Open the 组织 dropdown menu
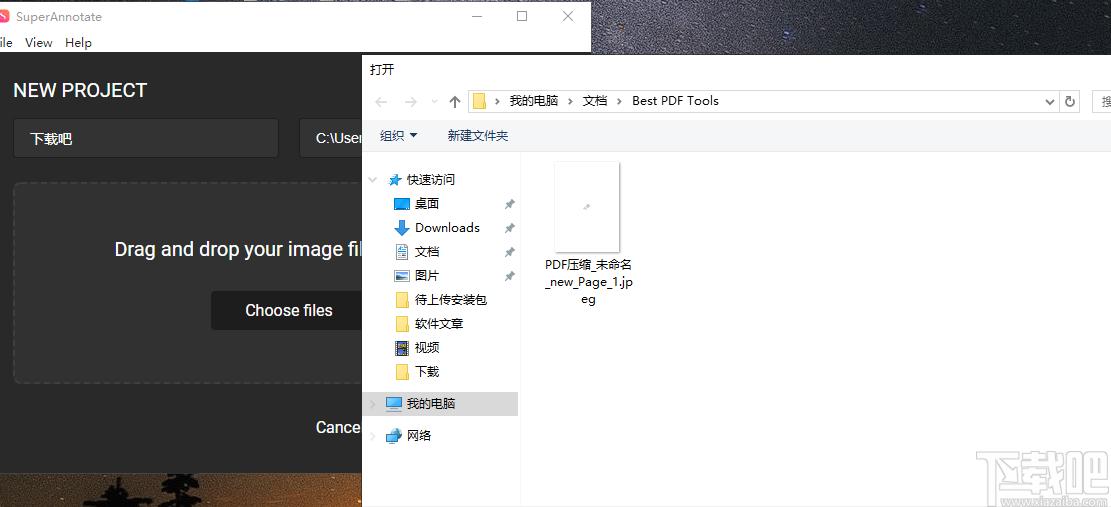This screenshot has width=1111, height=507. (398, 135)
